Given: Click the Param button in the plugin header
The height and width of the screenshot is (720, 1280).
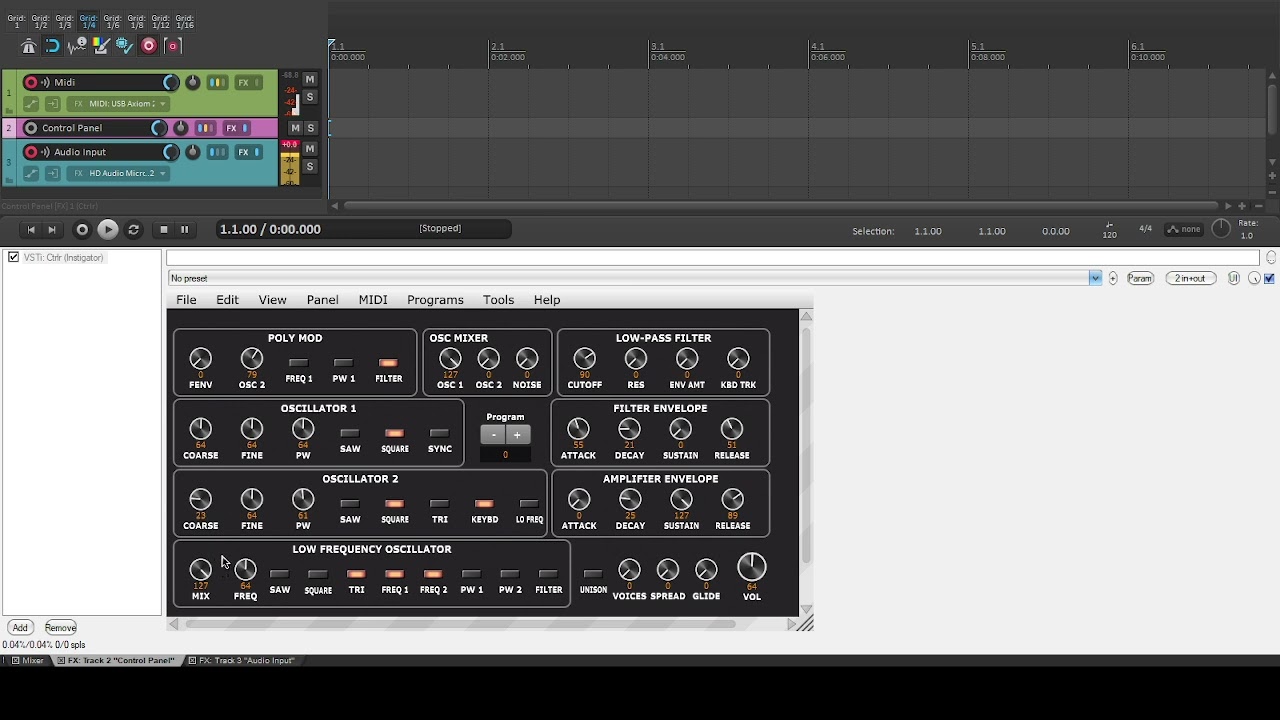Looking at the screenshot, I should tap(1140, 279).
